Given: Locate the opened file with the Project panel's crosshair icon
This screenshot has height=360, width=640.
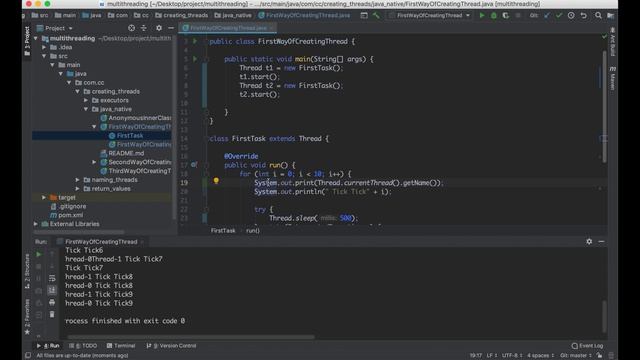Looking at the screenshot, I should 131,28.
